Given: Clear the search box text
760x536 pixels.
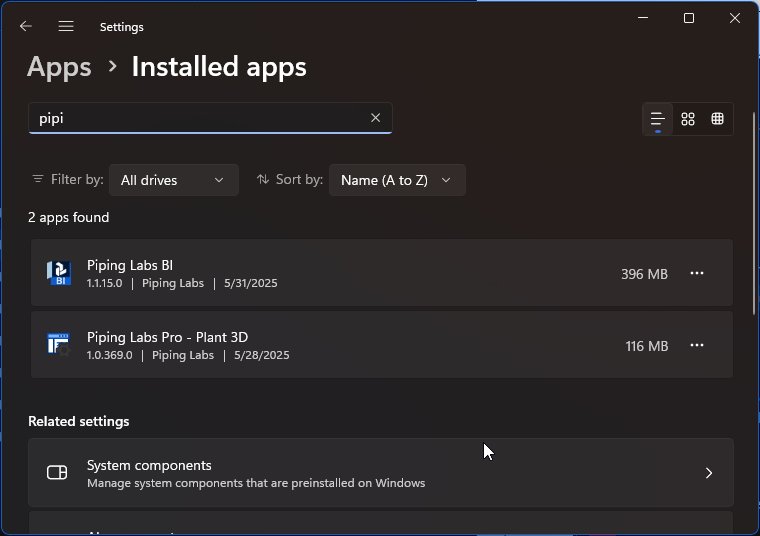Looking at the screenshot, I should 375,118.
